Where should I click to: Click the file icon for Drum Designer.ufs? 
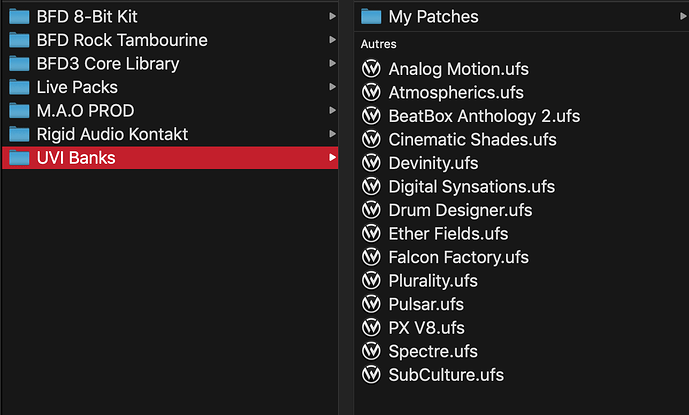coord(372,210)
